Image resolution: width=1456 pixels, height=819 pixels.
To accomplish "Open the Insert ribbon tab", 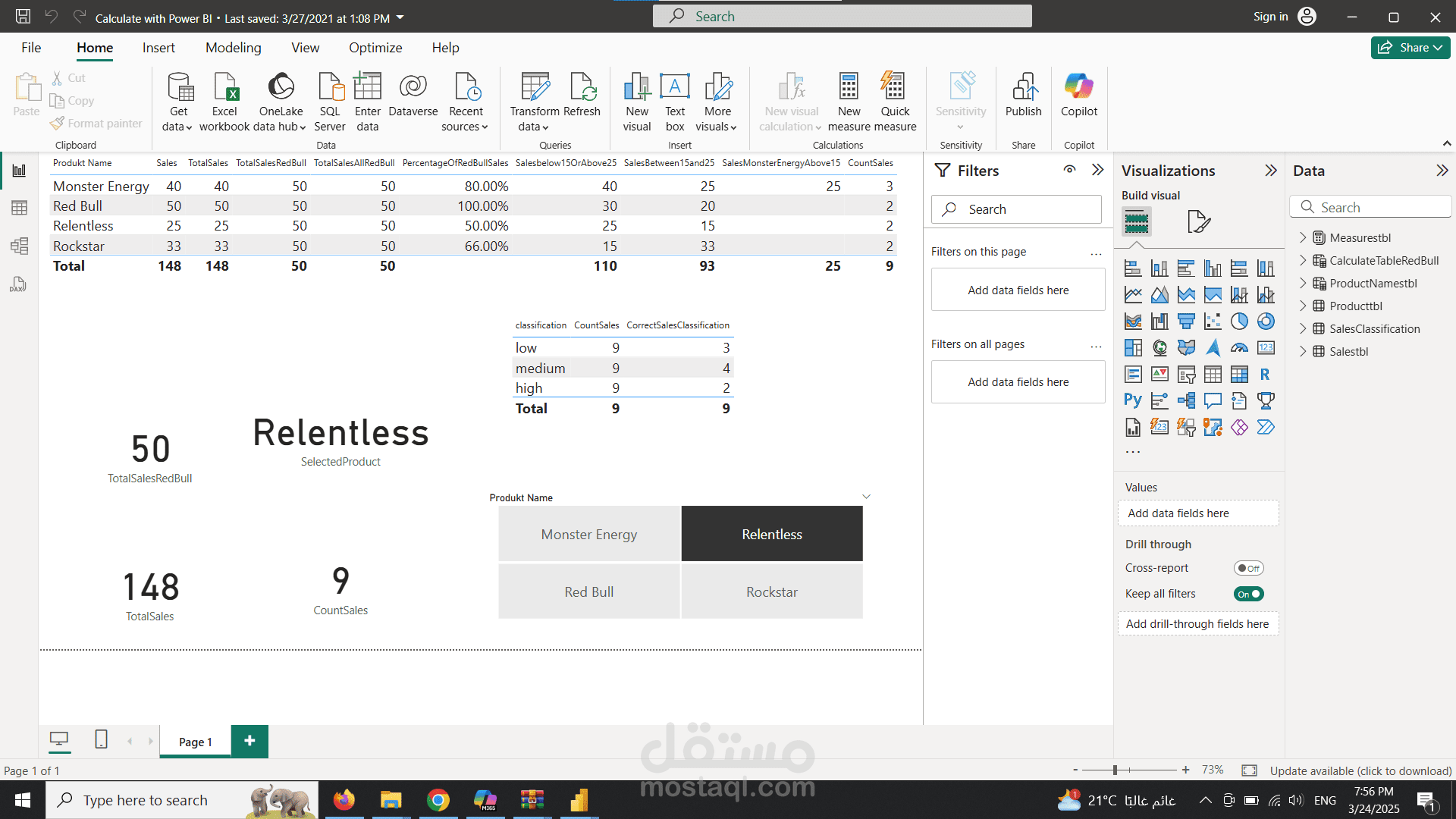I will [x=158, y=48].
